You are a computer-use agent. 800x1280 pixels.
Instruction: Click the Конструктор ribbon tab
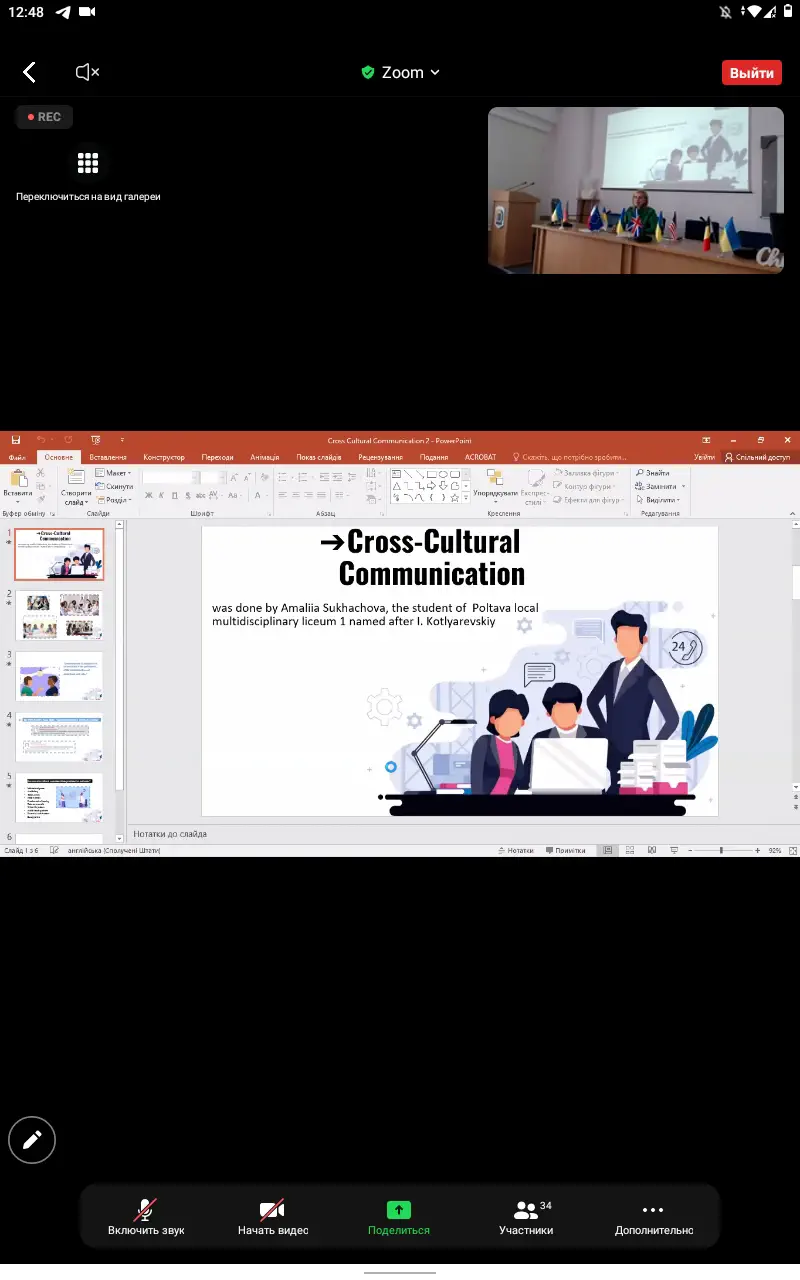pos(164,457)
